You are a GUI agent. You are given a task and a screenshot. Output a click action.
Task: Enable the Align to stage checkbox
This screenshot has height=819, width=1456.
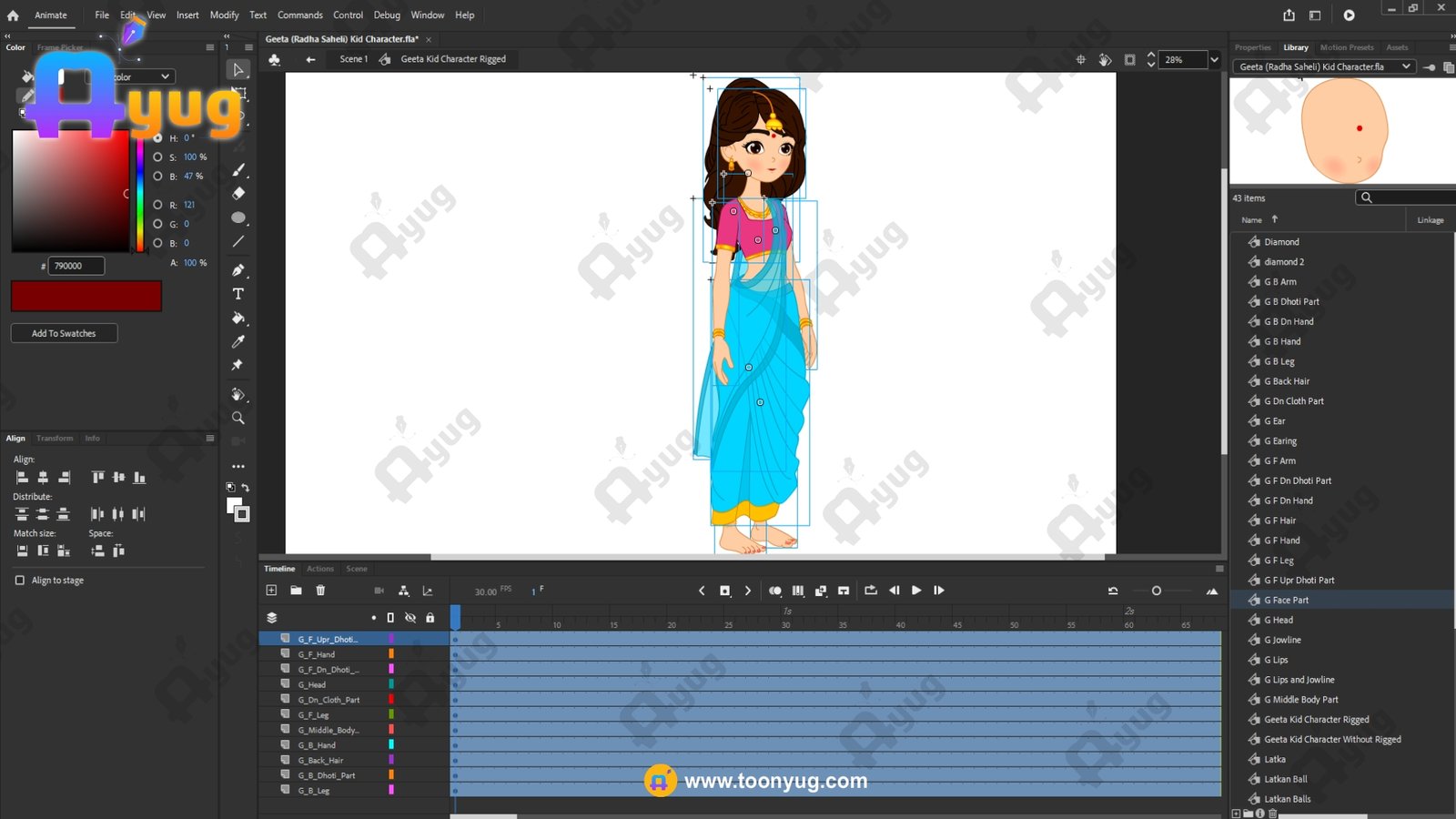pos(20,581)
